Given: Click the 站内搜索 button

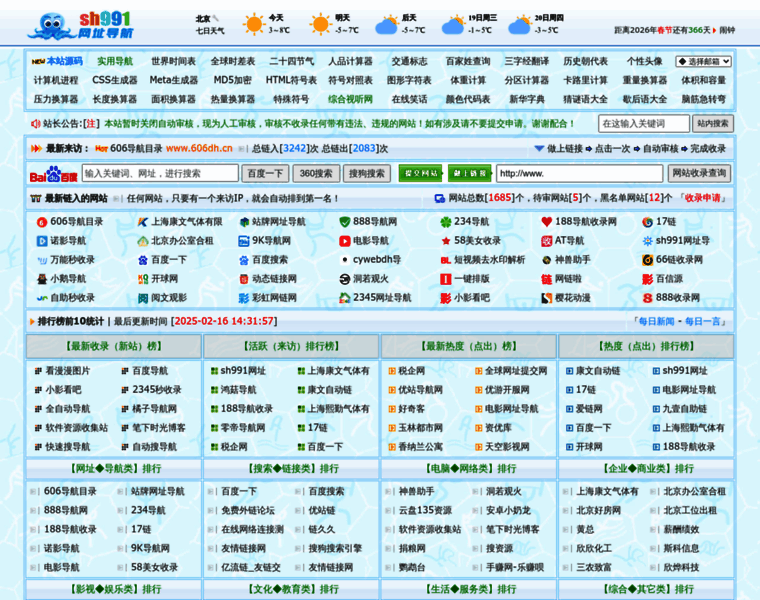Looking at the screenshot, I should click(x=712, y=124).
